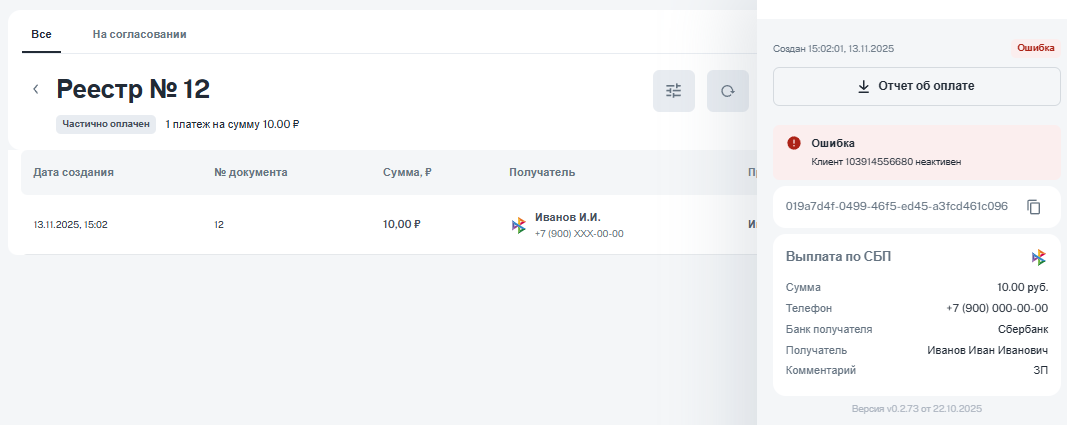Click the 10,00 ₽ amount cell
Viewport: 1067px width, 425px height.
click(401, 224)
